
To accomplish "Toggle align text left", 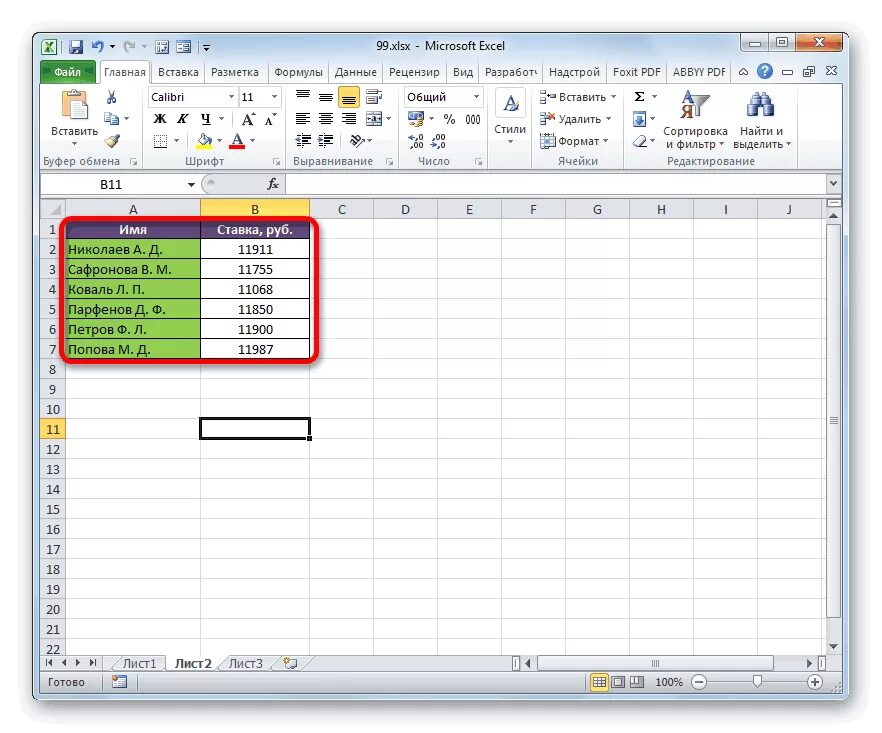I will click(x=303, y=119).
